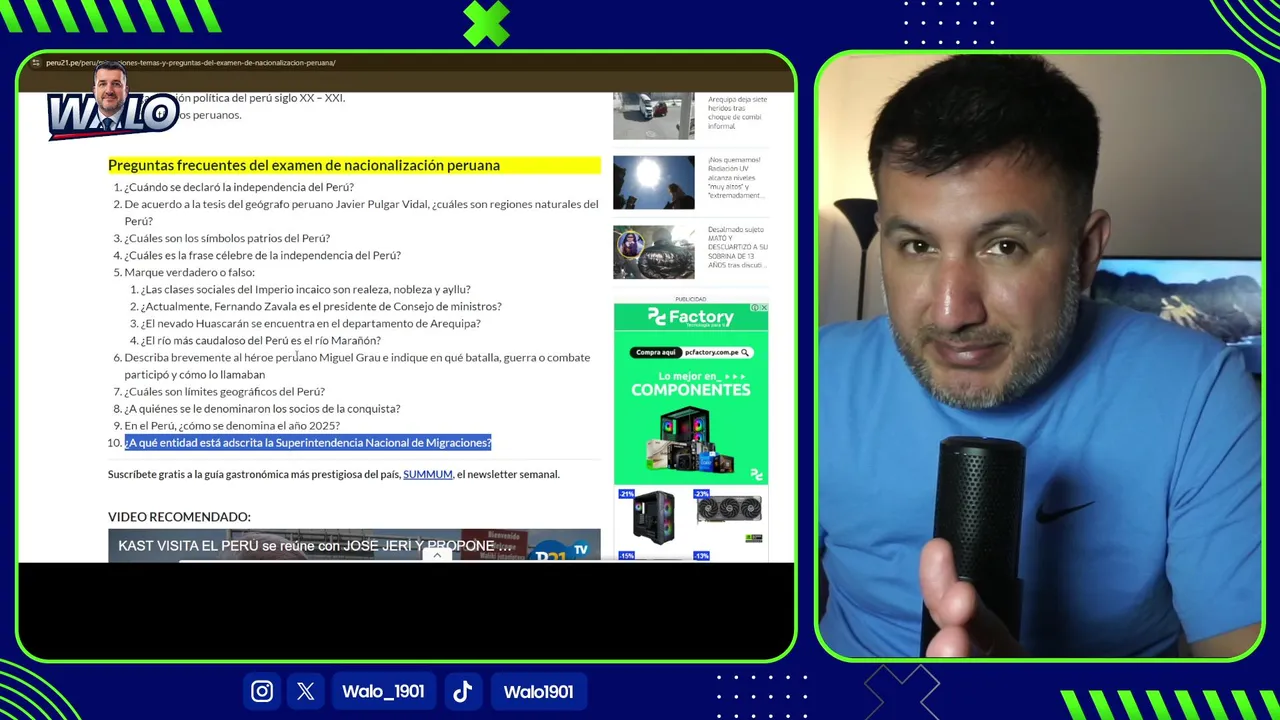The image size is (1280, 720).
Task: Click question 7 about 'límites geográficos del Perú'
Action: 224,391
